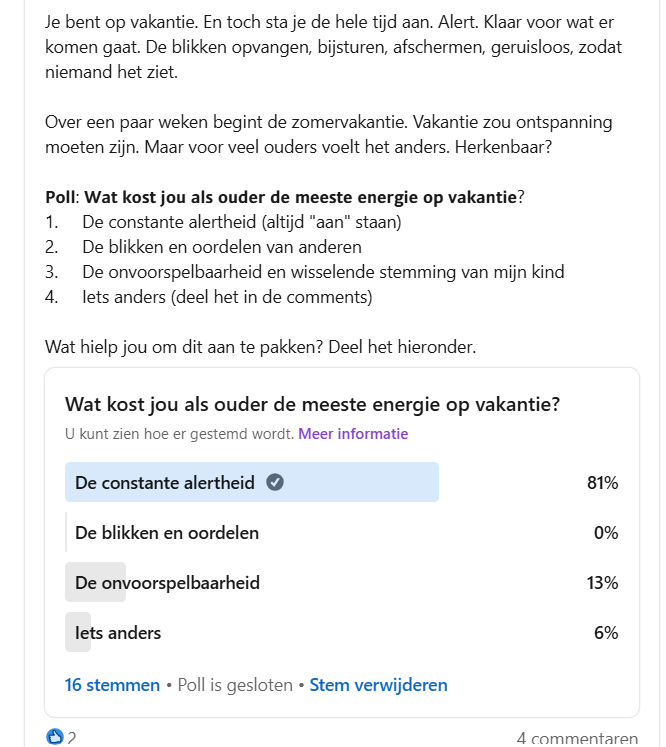The image size is (666, 747).
Task: Click the grey progress bar of Iets anders
Action: tap(78, 632)
